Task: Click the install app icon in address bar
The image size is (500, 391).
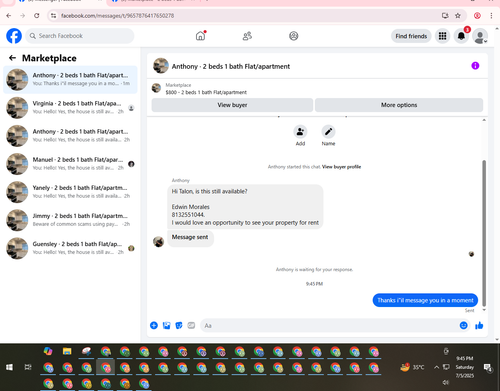Action: point(445,16)
